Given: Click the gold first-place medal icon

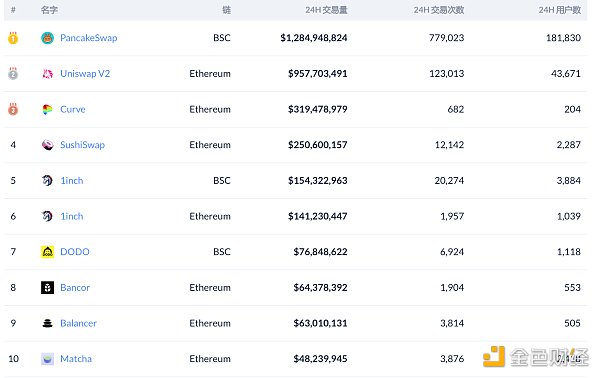Looking at the screenshot, I should click(13, 38).
